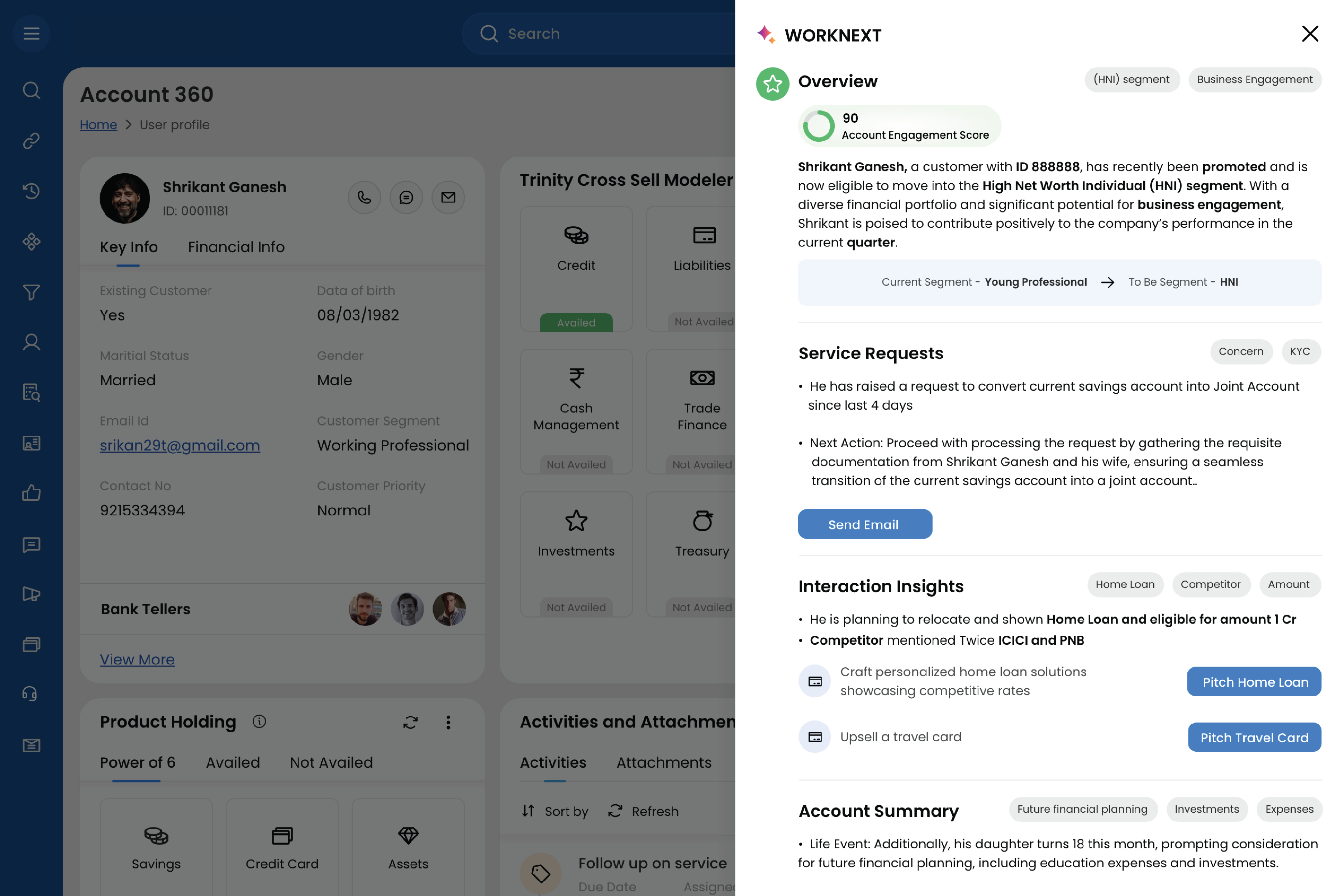Open Sort by option in Activities

click(x=555, y=811)
